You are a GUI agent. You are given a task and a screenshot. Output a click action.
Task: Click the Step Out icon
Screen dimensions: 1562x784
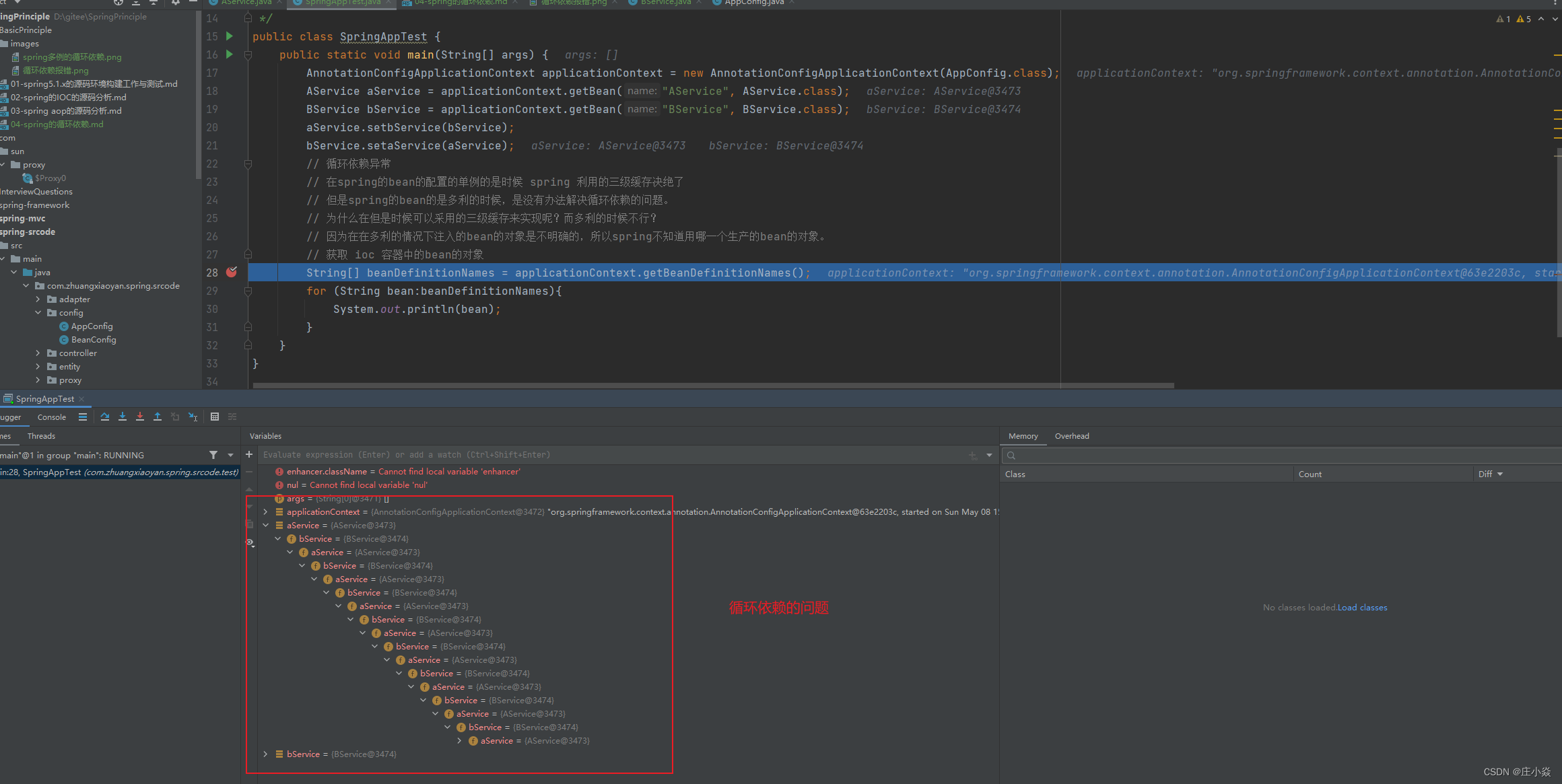point(158,417)
